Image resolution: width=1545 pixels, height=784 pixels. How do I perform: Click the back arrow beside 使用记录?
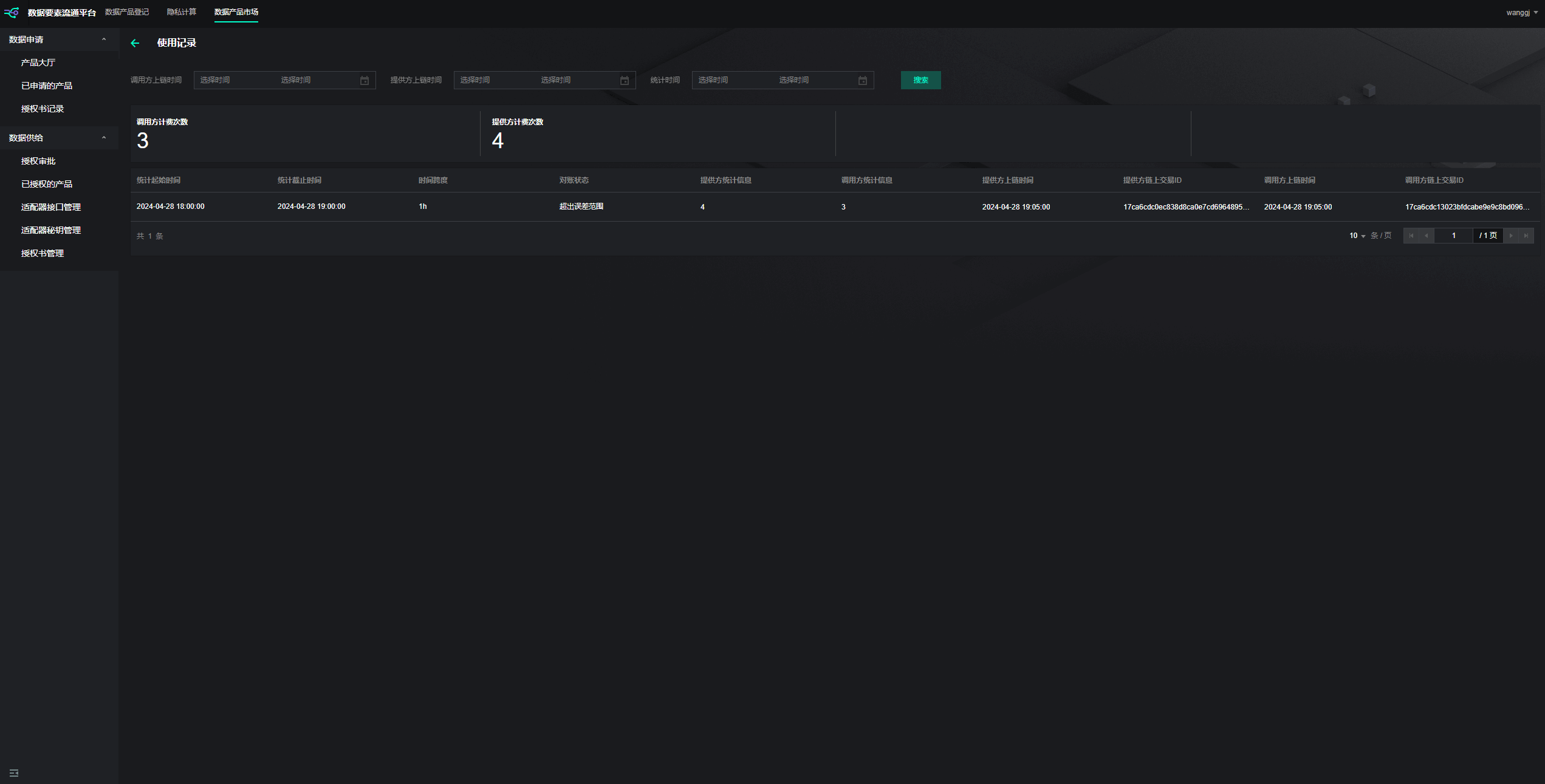pos(135,43)
